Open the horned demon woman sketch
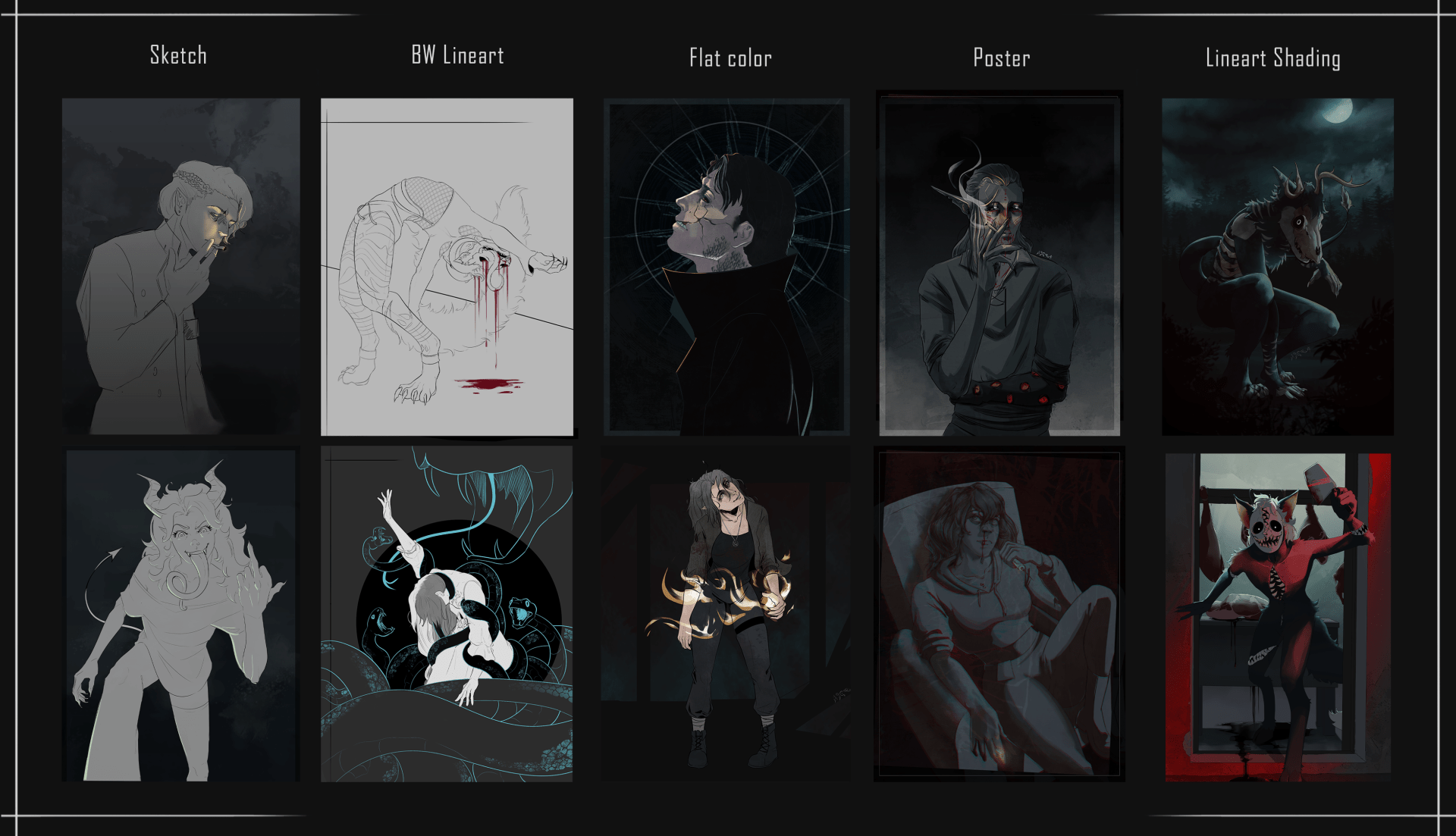This screenshot has height=836, width=1456. 181,615
